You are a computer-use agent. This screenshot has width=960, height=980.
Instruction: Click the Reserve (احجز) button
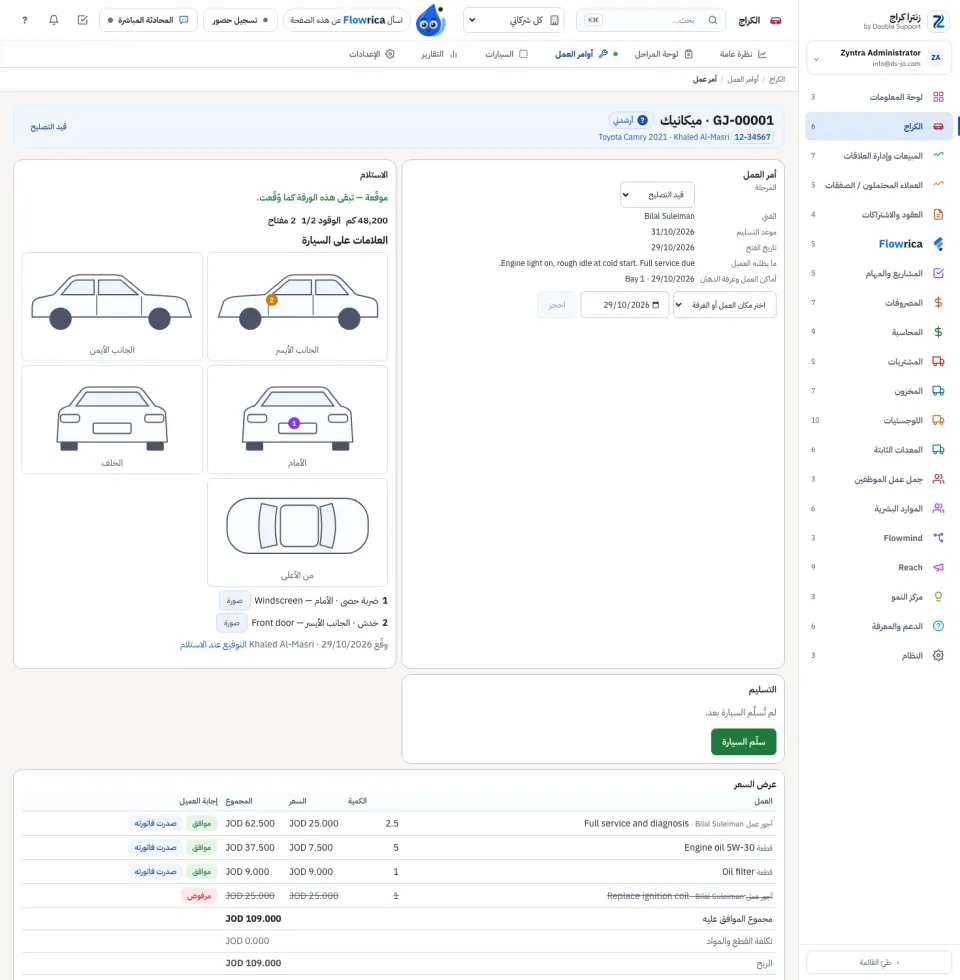556,305
